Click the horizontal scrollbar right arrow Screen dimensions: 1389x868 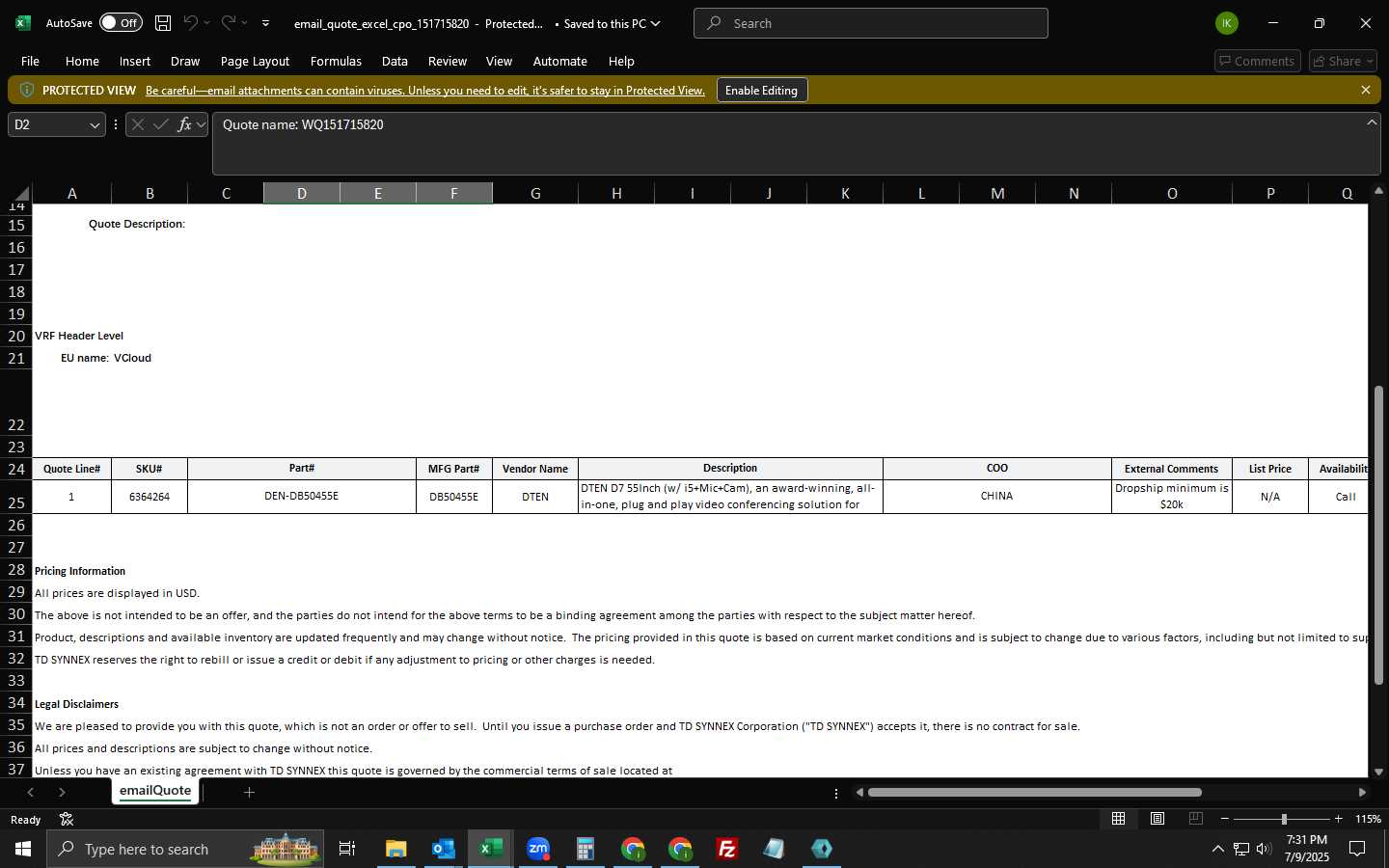1362,793
